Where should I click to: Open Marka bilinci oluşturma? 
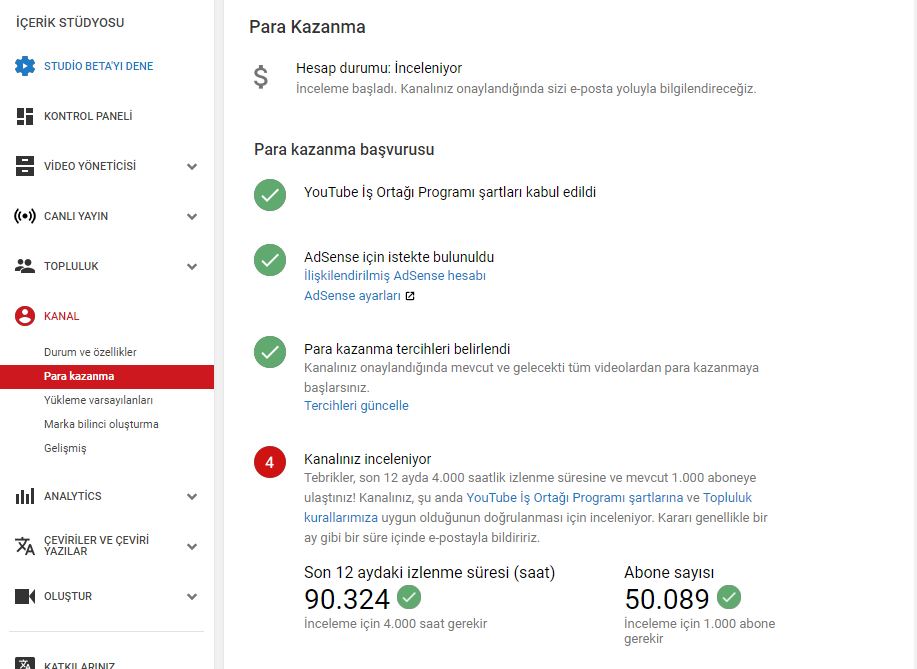pos(101,424)
